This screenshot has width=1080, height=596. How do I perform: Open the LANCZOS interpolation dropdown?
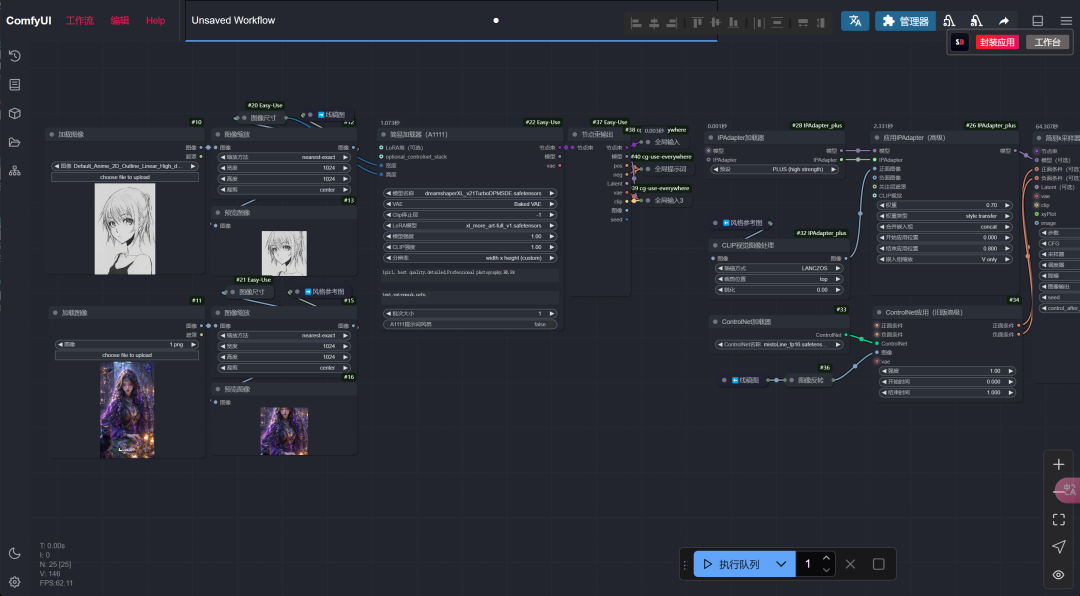point(779,268)
